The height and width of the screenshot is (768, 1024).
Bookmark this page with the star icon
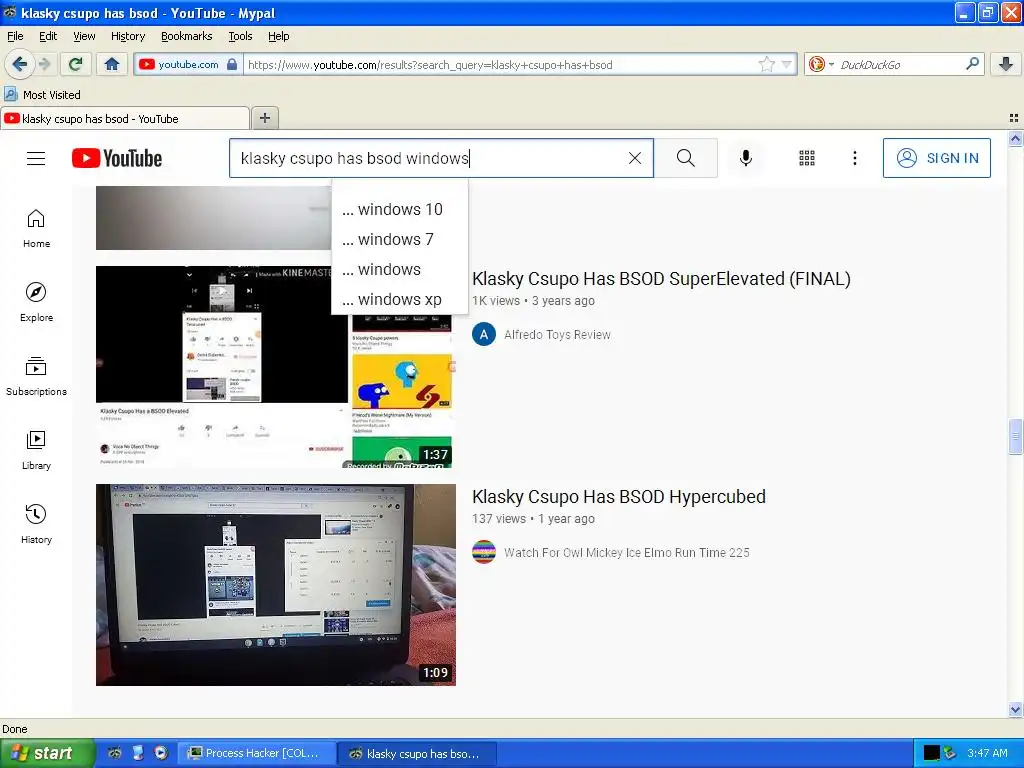click(766, 64)
